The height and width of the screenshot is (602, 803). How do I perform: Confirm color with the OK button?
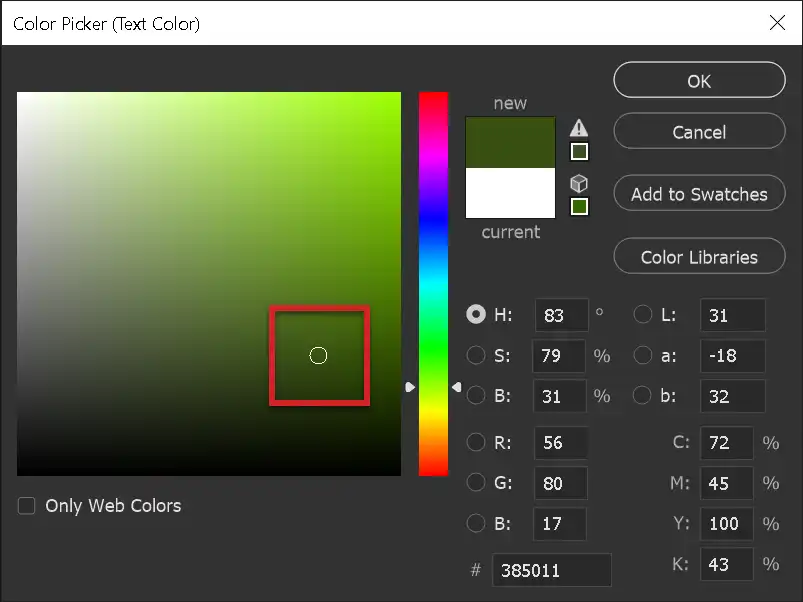698,80
